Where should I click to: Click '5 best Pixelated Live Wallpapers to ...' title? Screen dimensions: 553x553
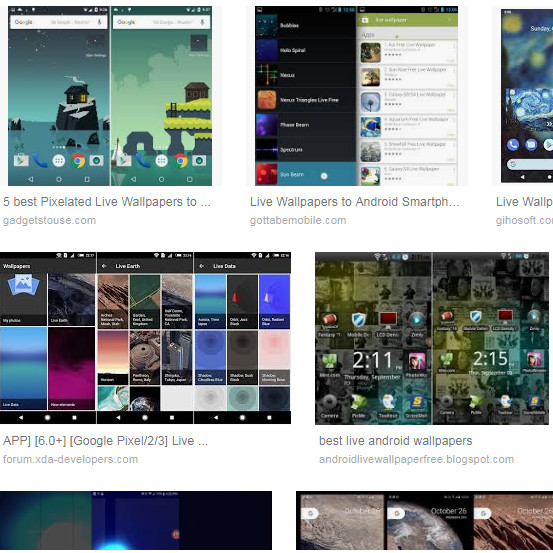[107, 202]
